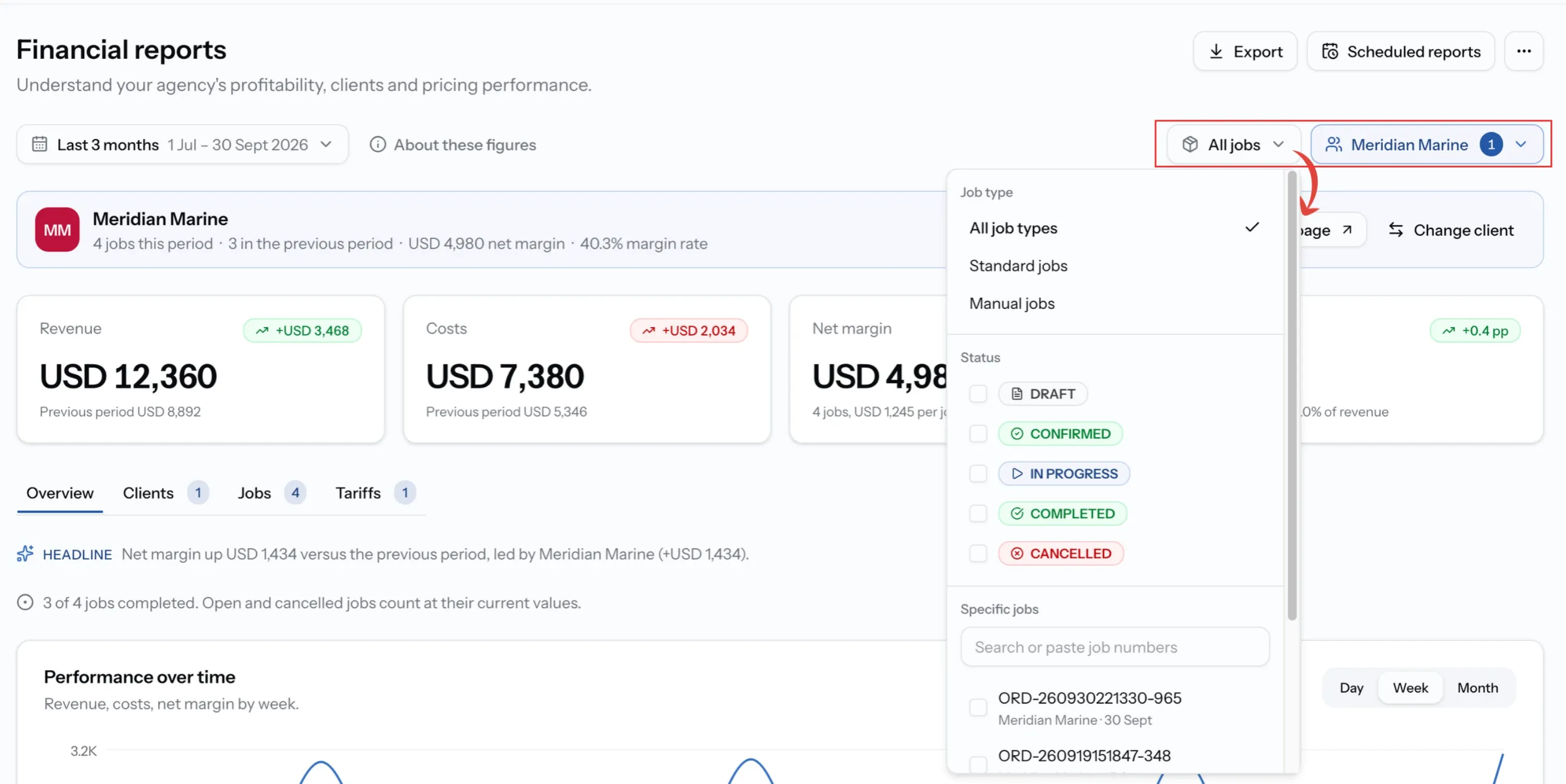The width and height of the screenshot is (1566, 784).
Task: Click the sparkle icon beside HEADLINE
Action: tap(25, 554)
